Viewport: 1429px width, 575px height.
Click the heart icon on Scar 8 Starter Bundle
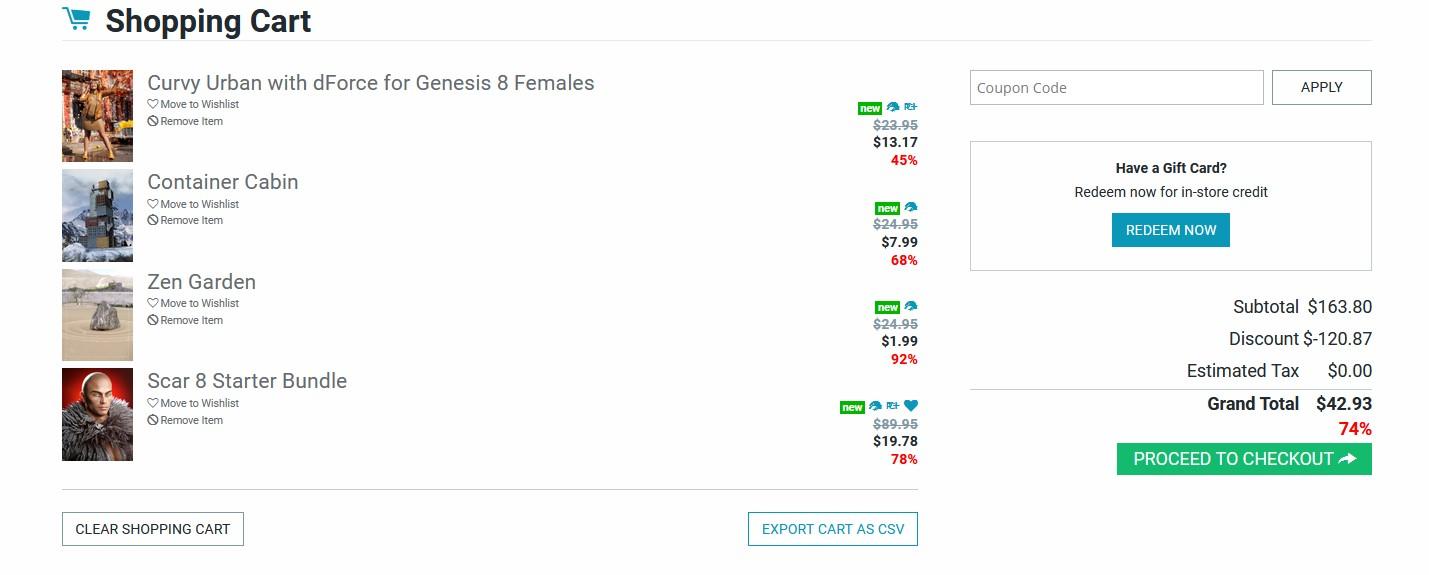(910, 406)
